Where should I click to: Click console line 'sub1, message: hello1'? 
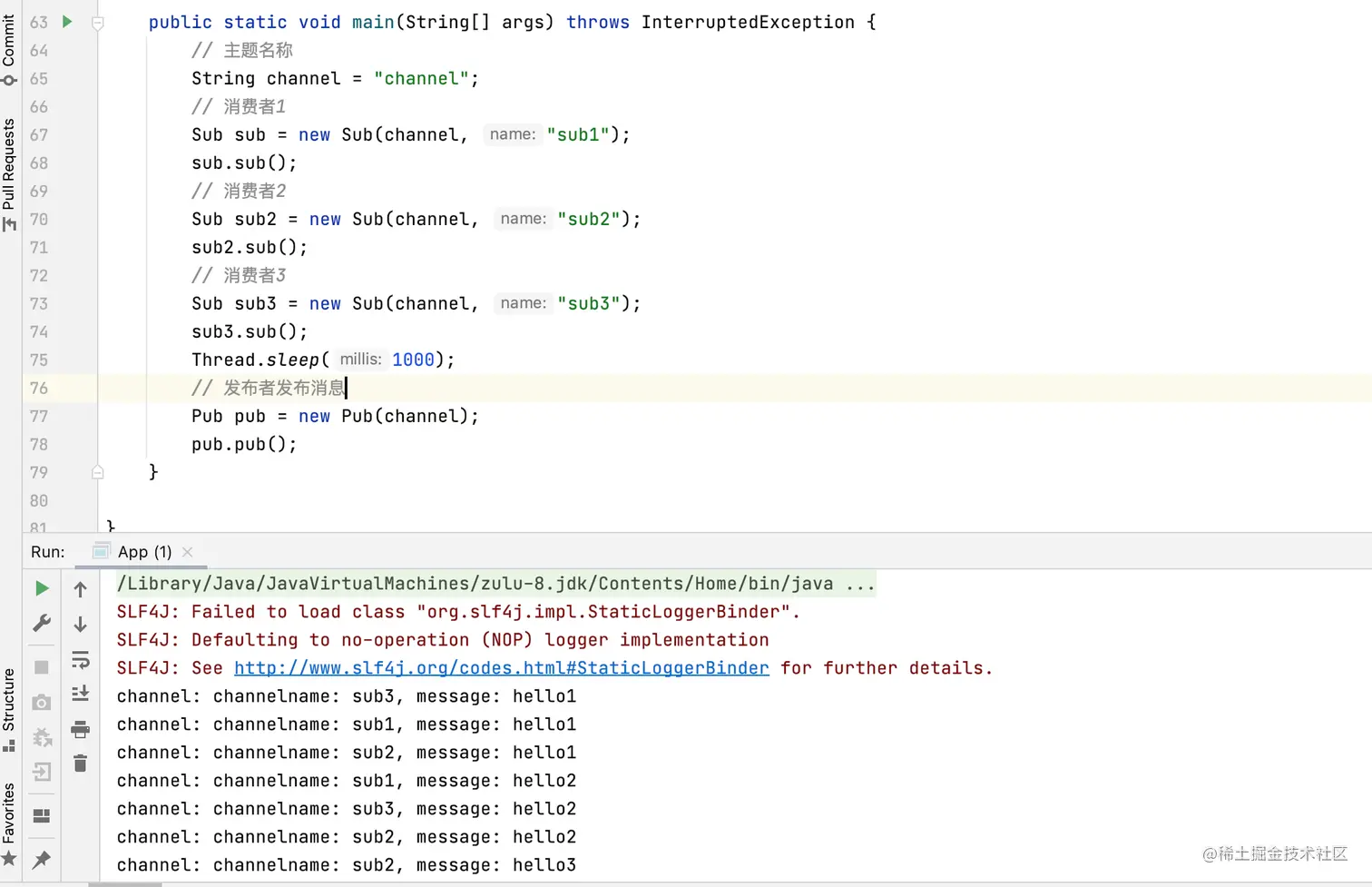pos(347,724)
